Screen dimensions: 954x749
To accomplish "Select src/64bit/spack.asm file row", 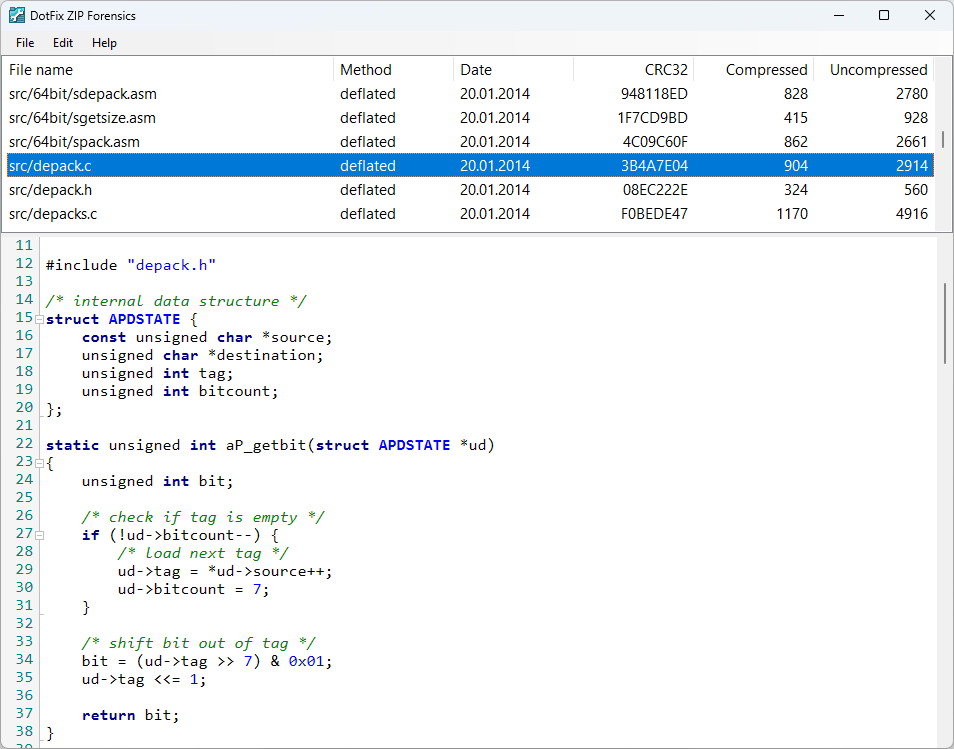I will 470,142.
